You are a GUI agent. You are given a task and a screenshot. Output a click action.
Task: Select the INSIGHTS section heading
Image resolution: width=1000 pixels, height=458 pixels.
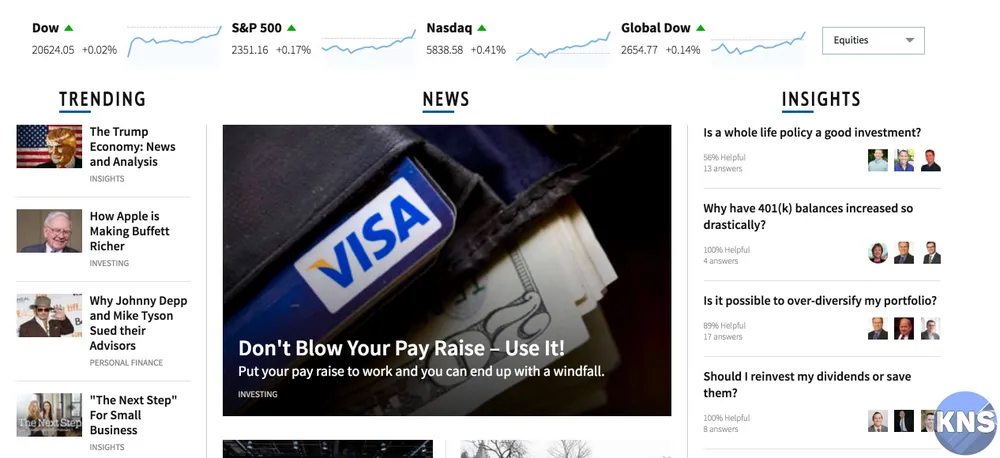[x=821, y=100]
